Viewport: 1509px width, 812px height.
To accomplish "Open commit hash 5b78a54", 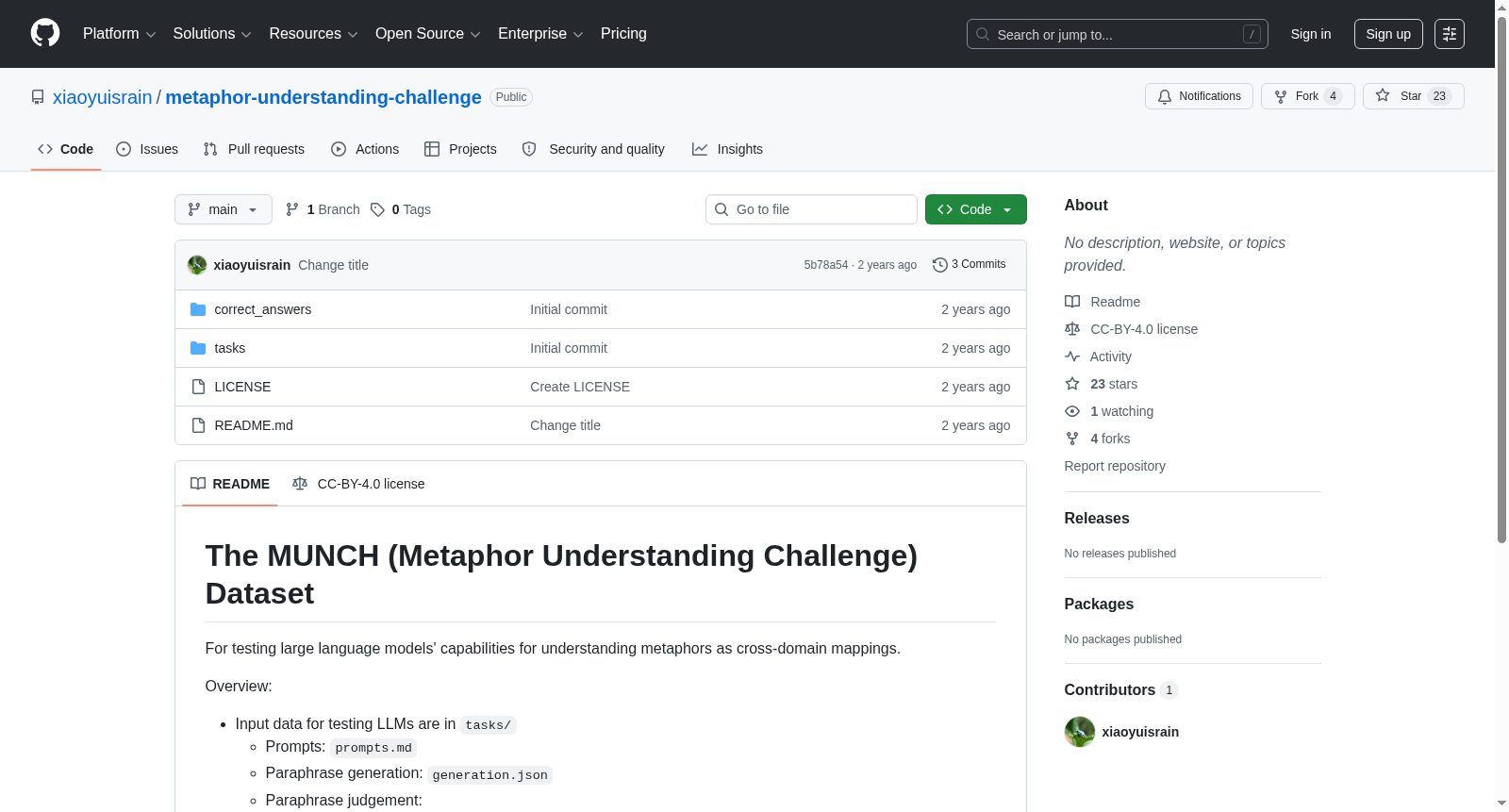I will [x=826, y=265].
